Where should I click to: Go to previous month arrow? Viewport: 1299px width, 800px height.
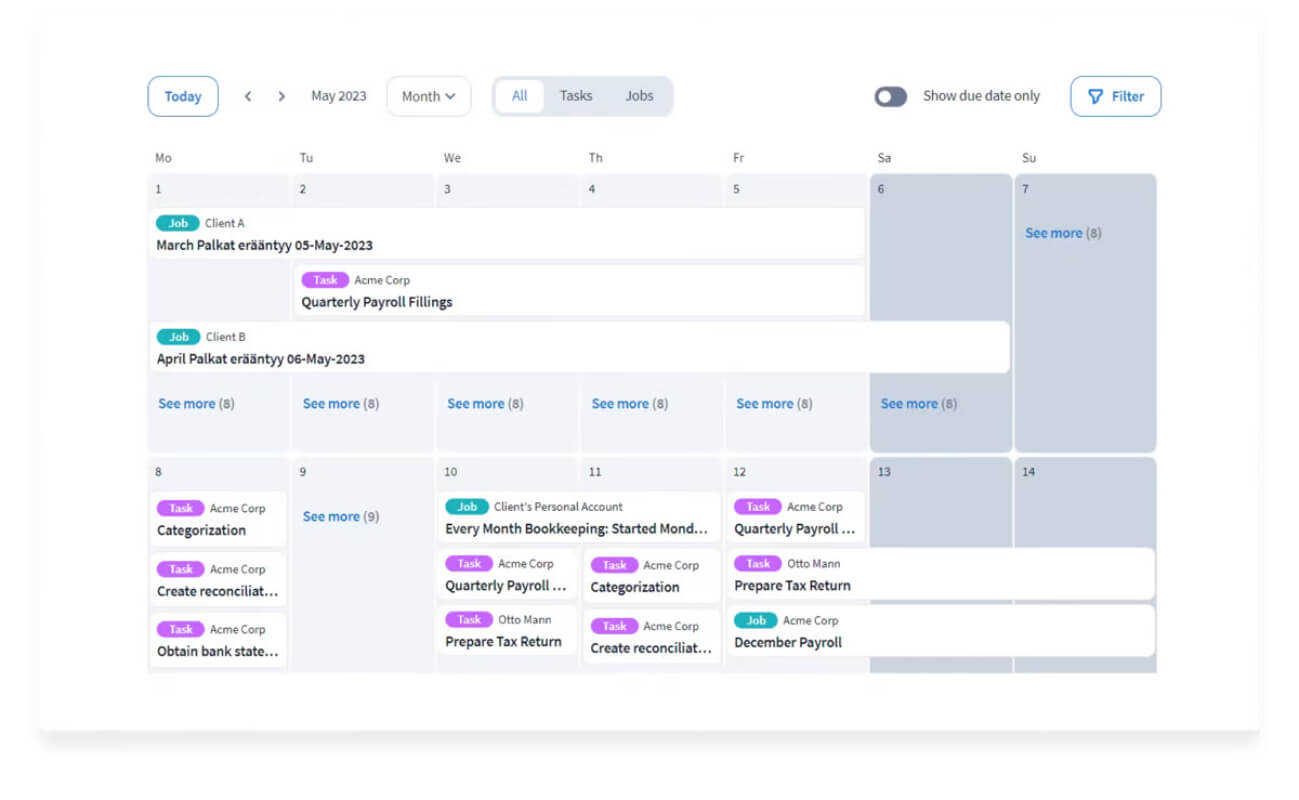click(x=248, y=96)
